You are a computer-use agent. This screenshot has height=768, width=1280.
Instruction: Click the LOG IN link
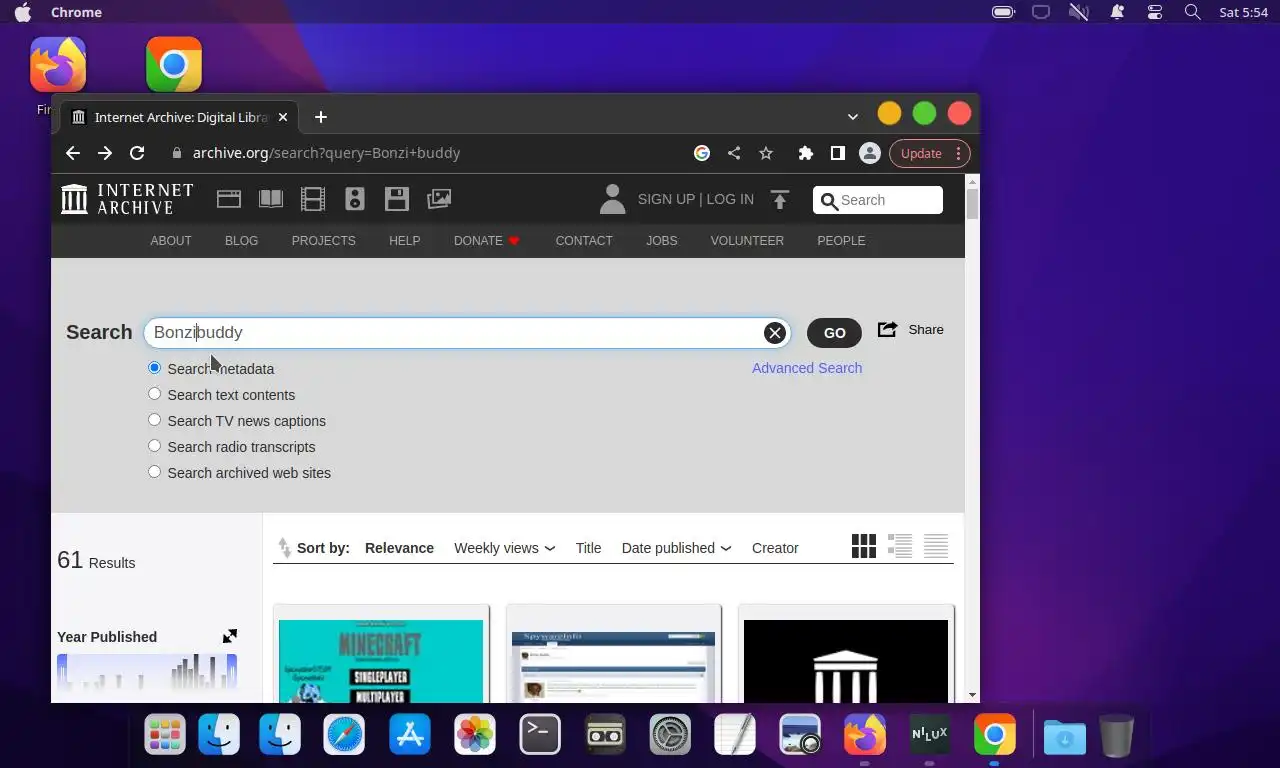[730, 199]
